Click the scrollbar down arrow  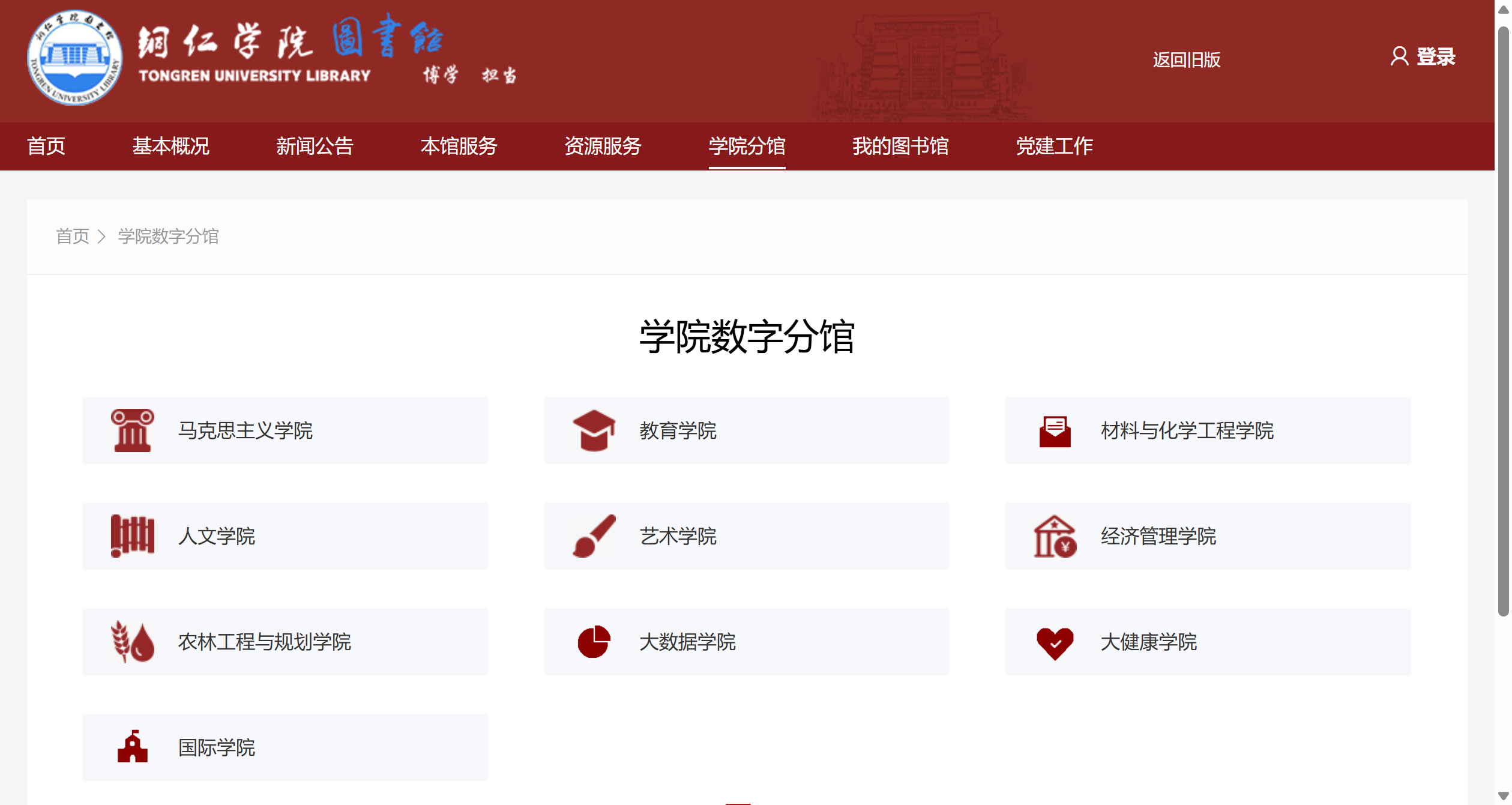point(1503,796)
